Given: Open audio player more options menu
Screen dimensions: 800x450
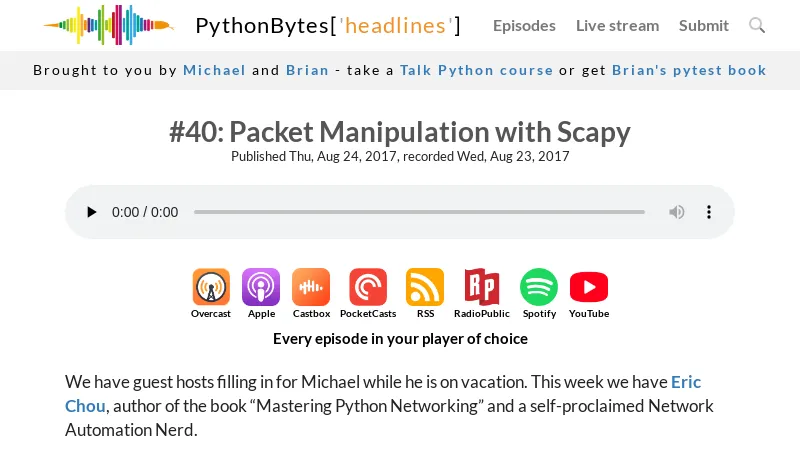Looking at the screenshot, I should [709, 212].
